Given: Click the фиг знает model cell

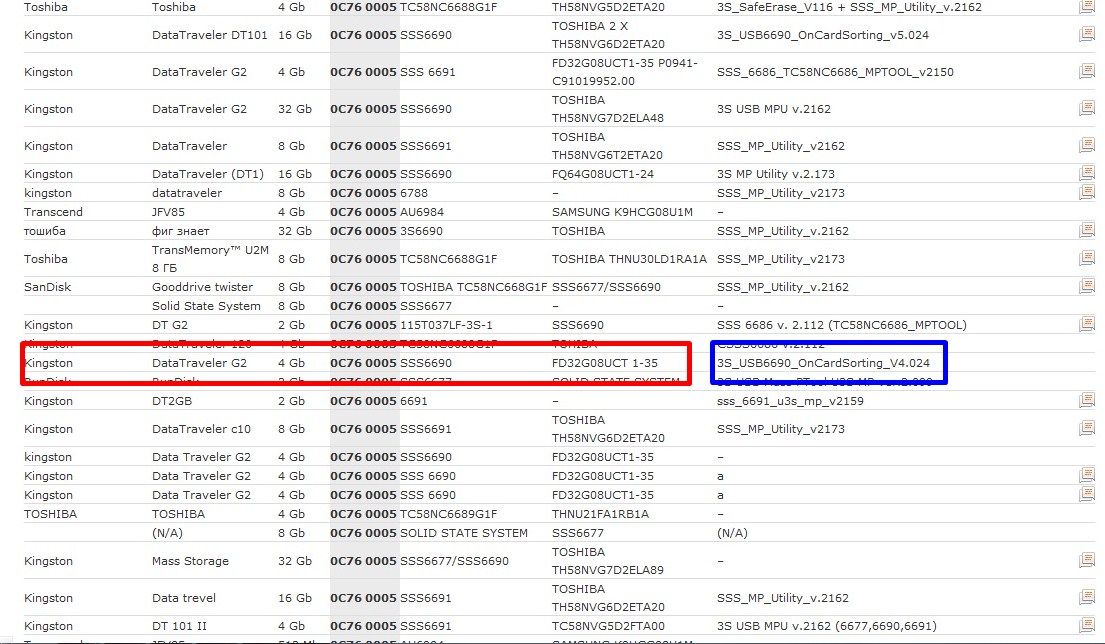Looking at the screenshot, I should click(x=181, y=231).
